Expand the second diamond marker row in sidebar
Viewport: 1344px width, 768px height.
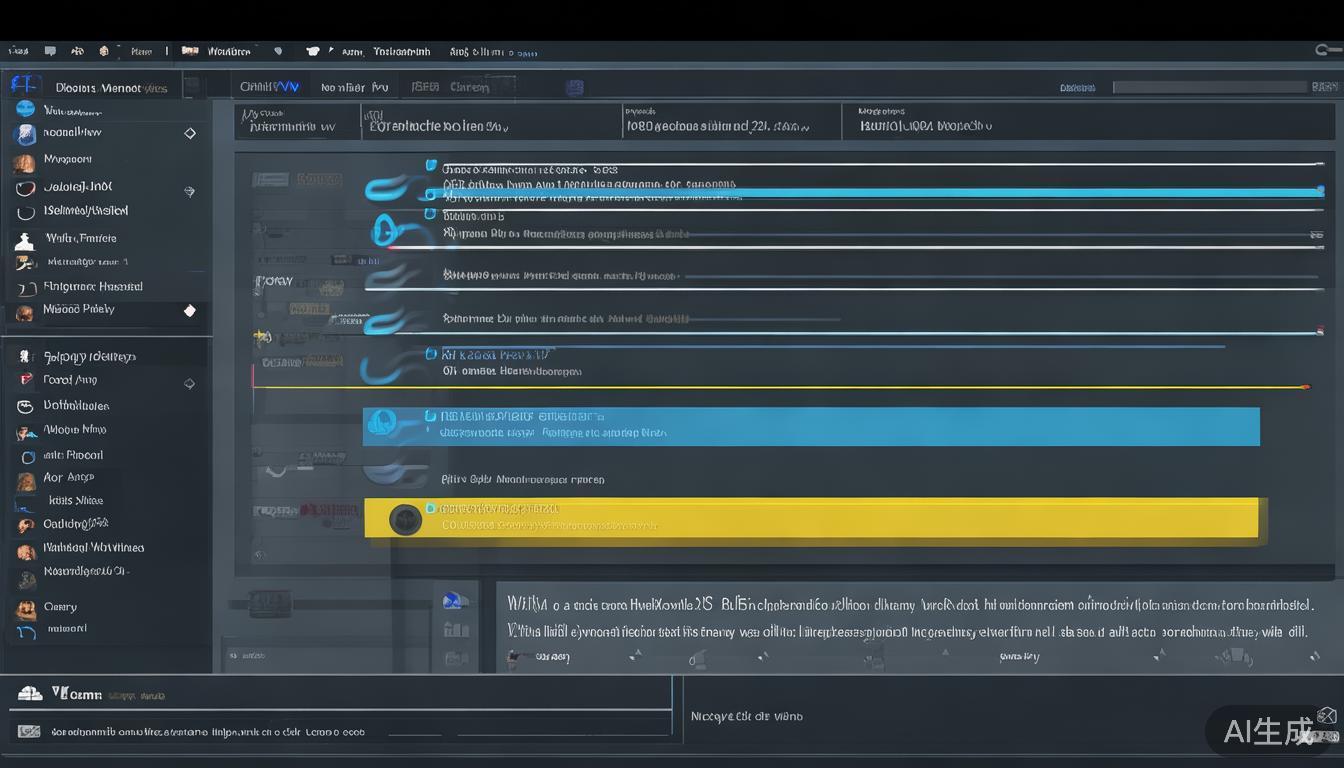(189, 191)
